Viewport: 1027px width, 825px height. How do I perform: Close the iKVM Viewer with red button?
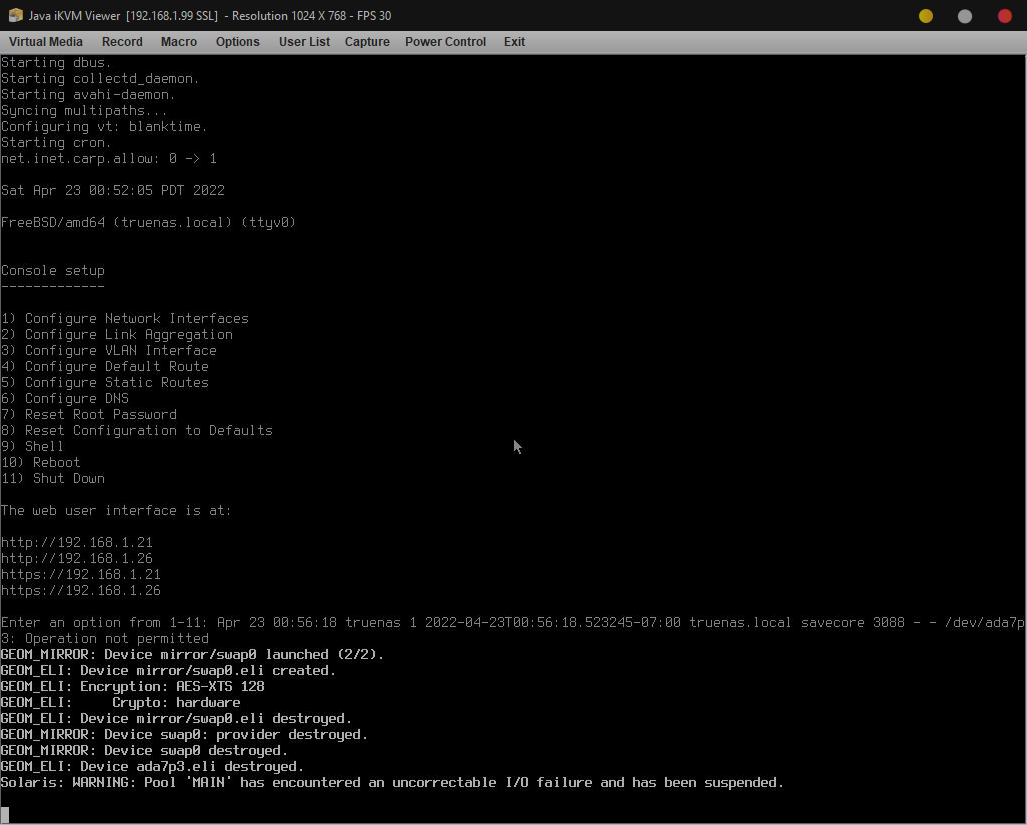1005,16
